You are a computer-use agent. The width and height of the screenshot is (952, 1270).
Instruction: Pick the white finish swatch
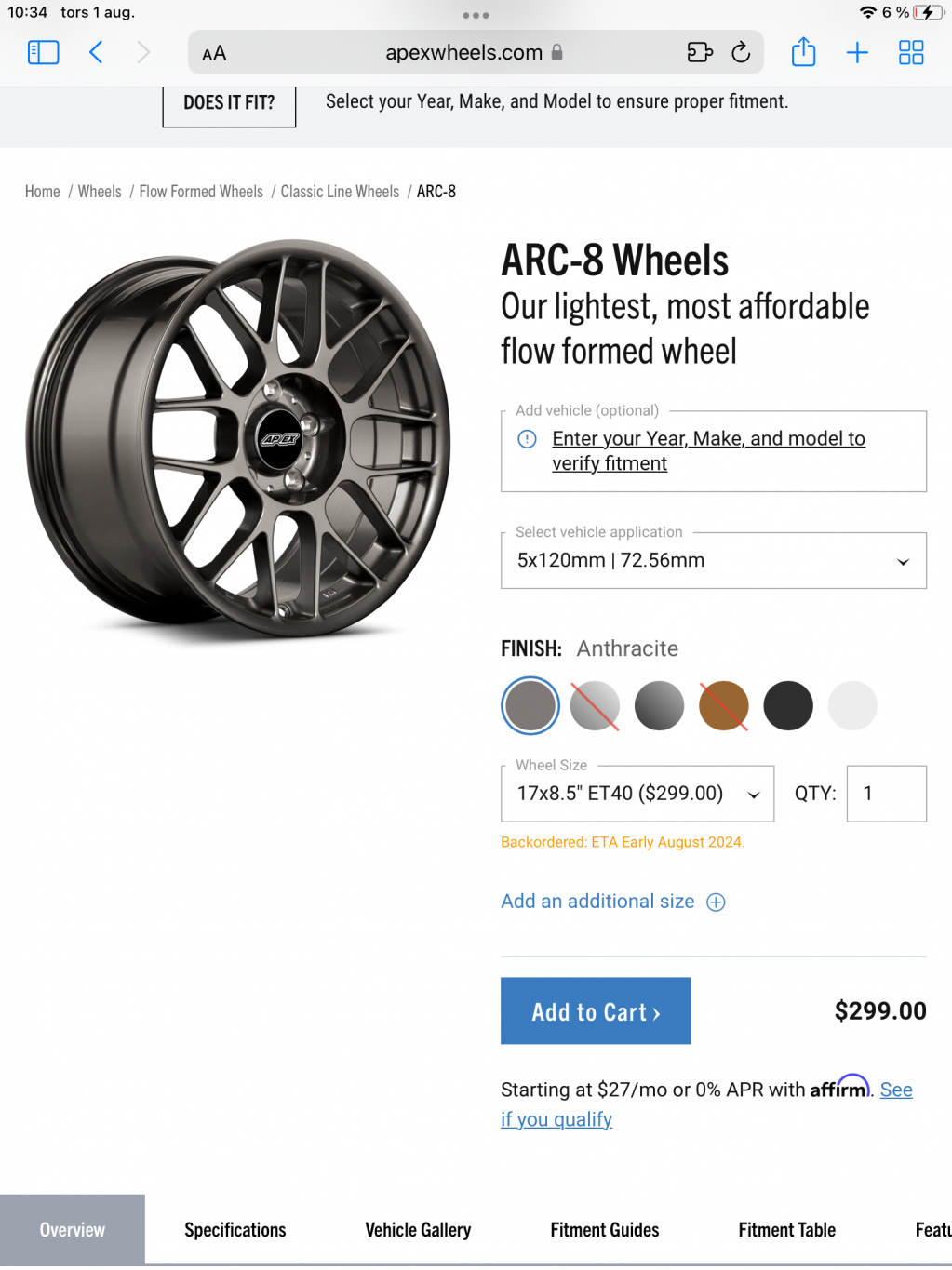pos(852,705)
